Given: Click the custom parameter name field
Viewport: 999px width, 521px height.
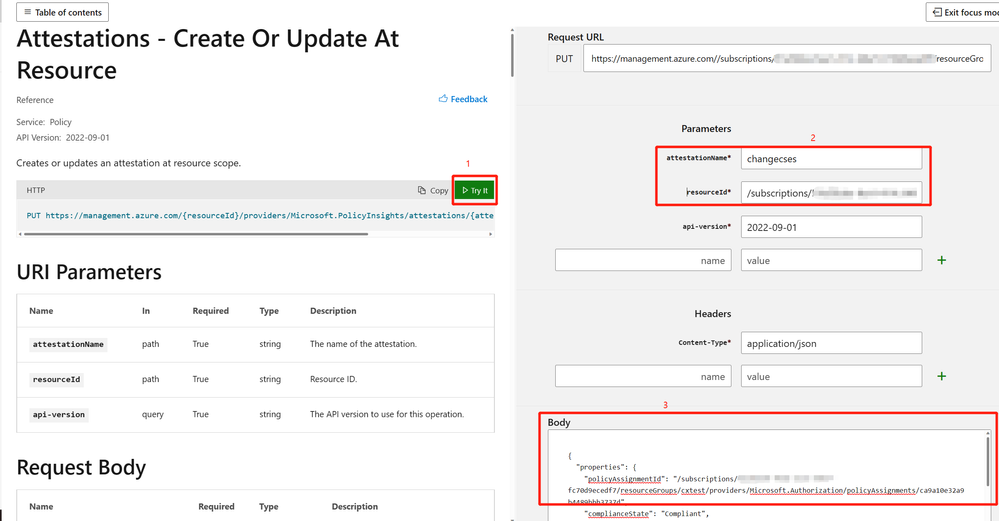Looking at the screenshot, I should pos(643,260).
